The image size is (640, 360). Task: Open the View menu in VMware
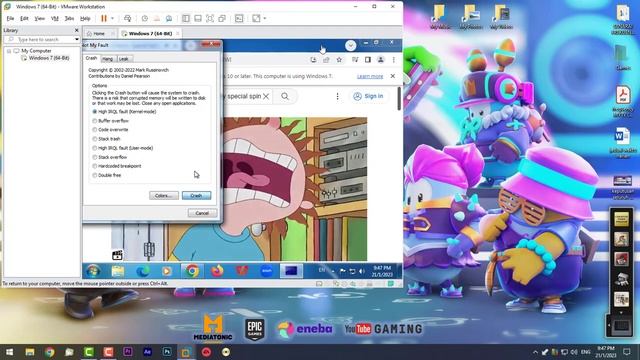point(40,18)
